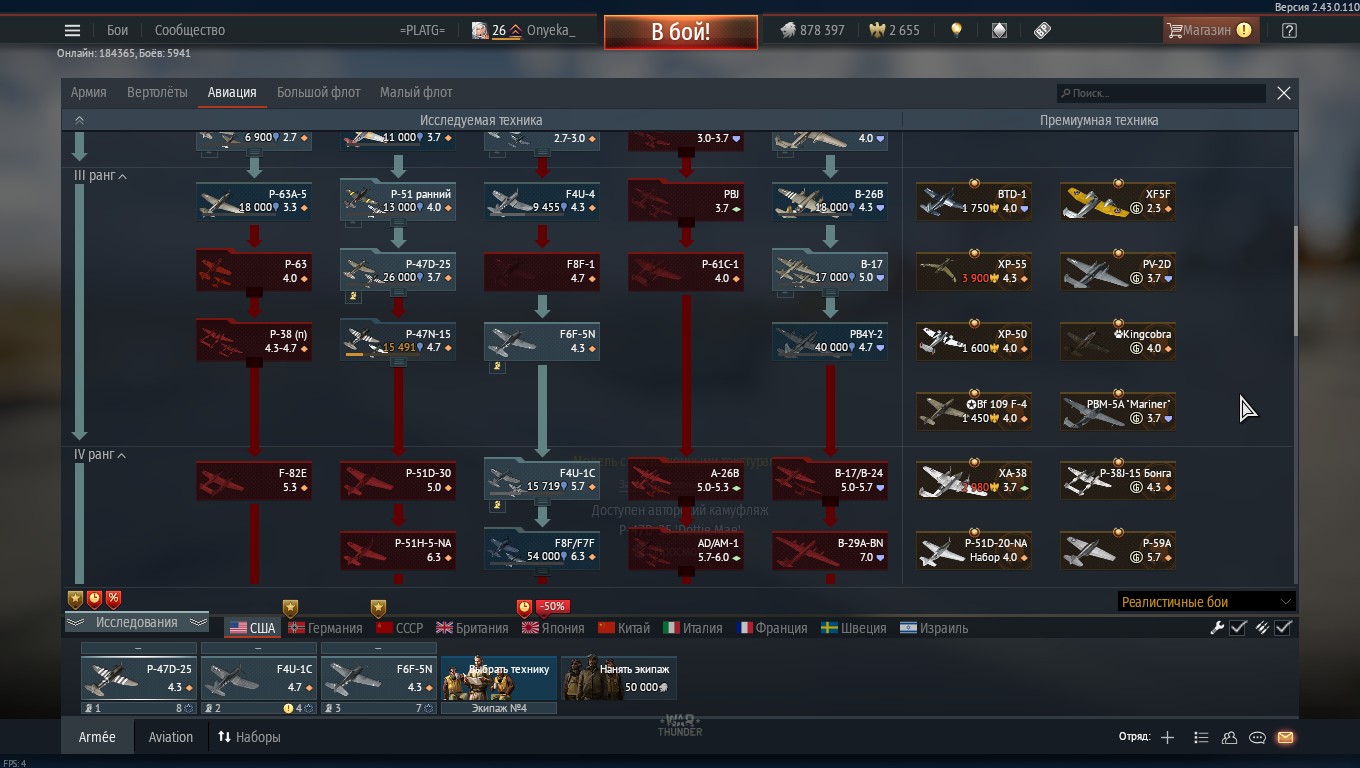Switch to Армия tab
1360x768 pixels.
coord(89,92)
